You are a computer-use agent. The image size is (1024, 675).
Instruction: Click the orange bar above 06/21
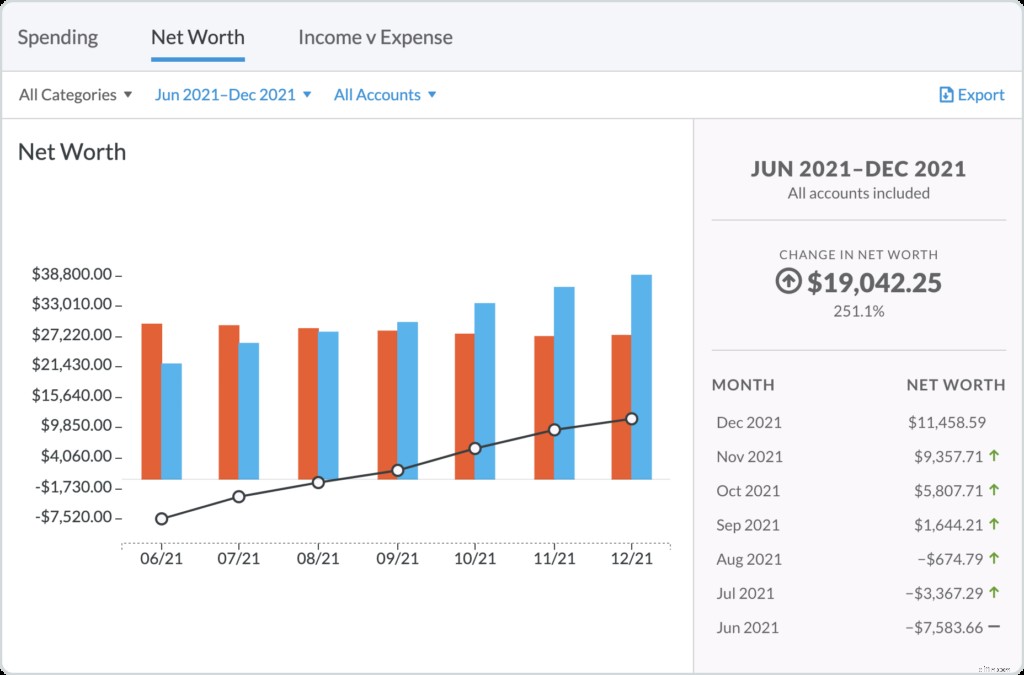tap(153, 400)
